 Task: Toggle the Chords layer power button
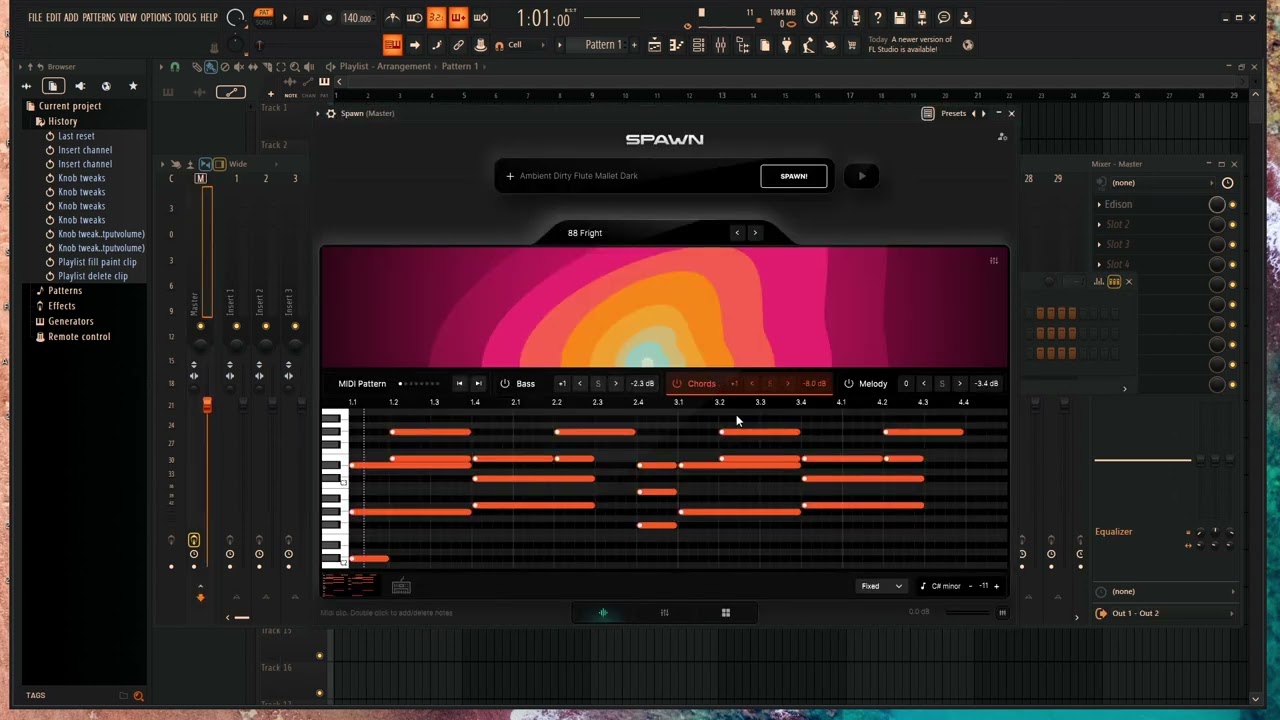pos(677,384)
